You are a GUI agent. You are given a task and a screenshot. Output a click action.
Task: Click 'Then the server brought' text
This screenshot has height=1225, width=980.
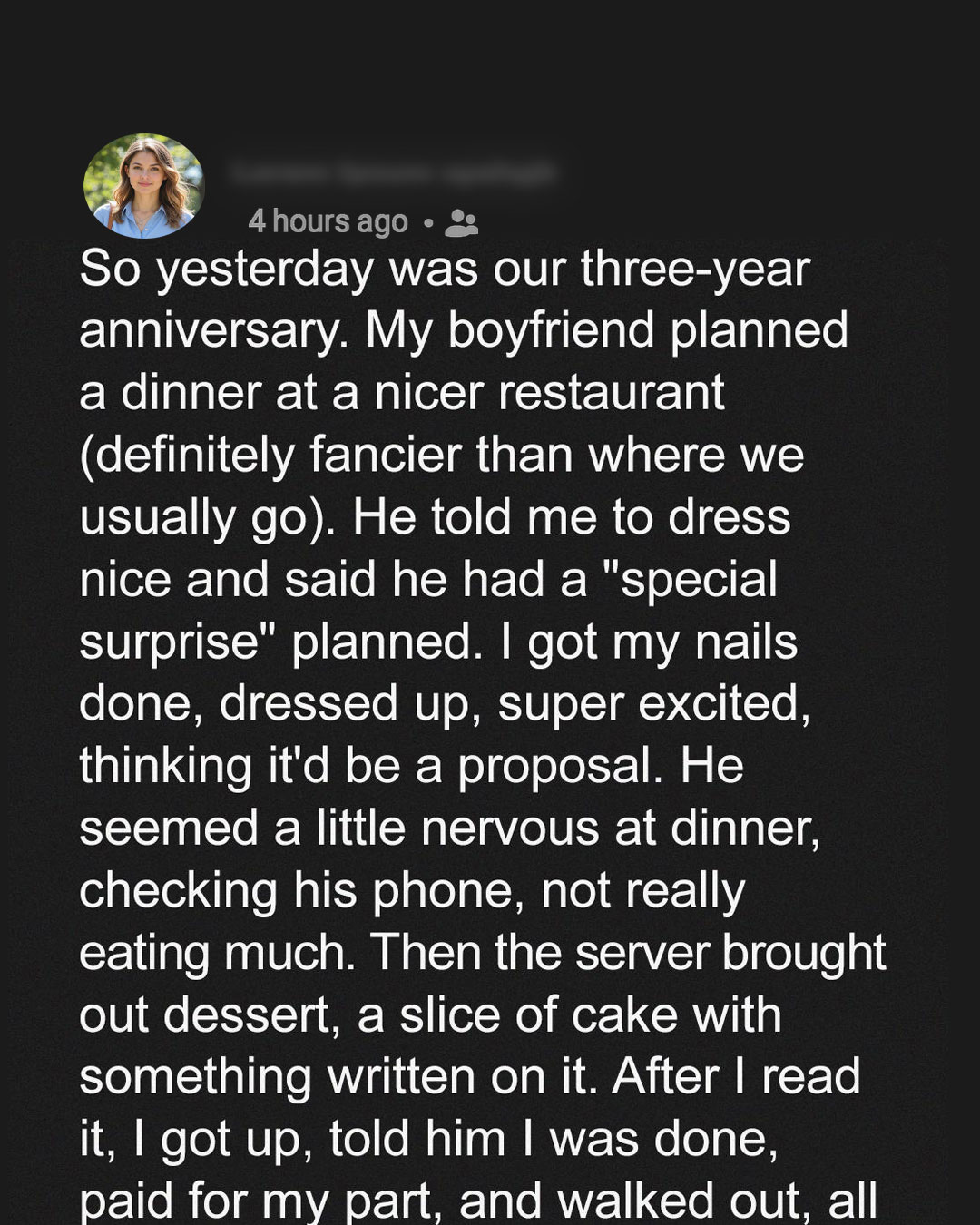coord(628,952)
